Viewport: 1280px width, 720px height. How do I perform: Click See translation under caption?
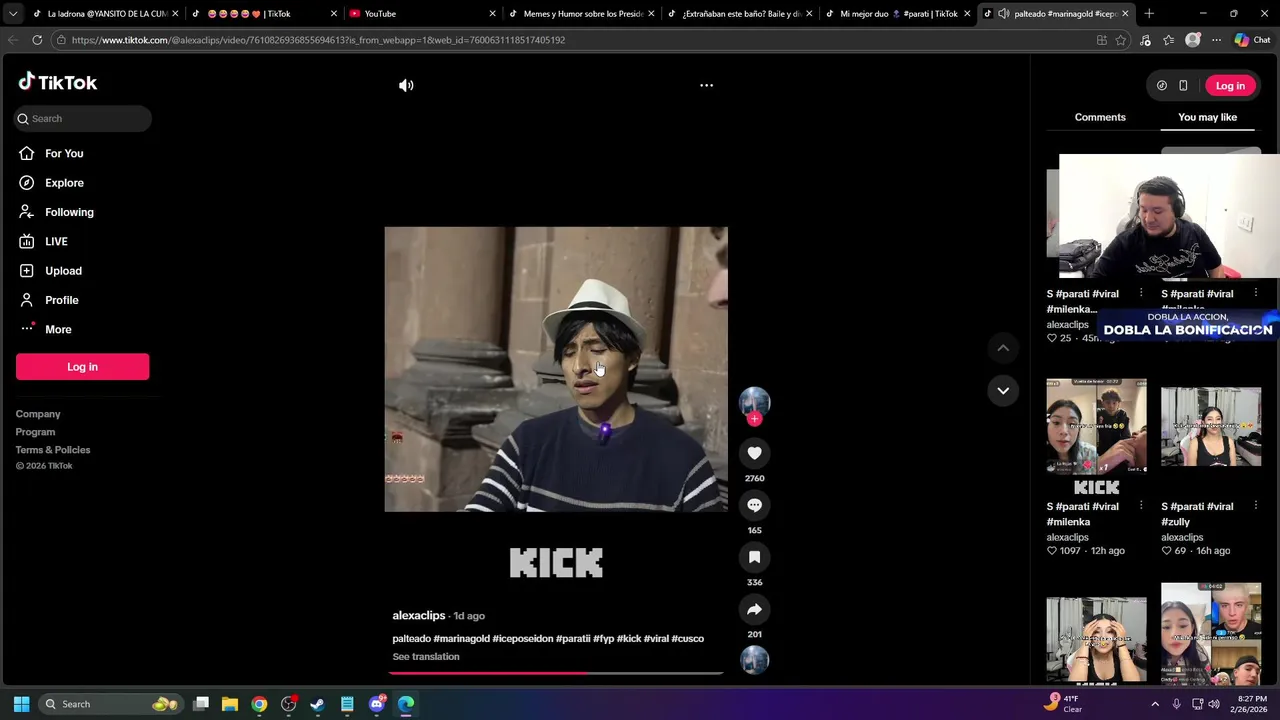426,657
